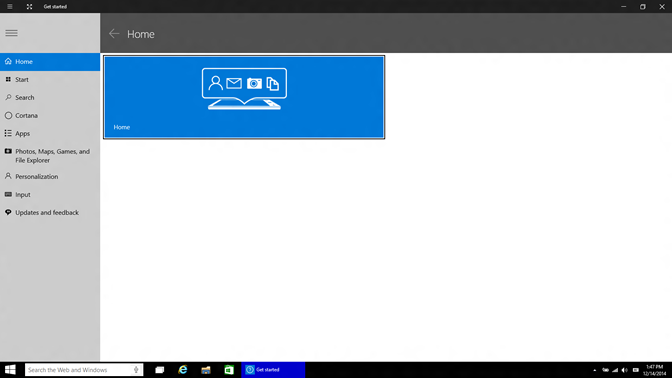Open the Input section
672x378 pixels.
[50, 195]
